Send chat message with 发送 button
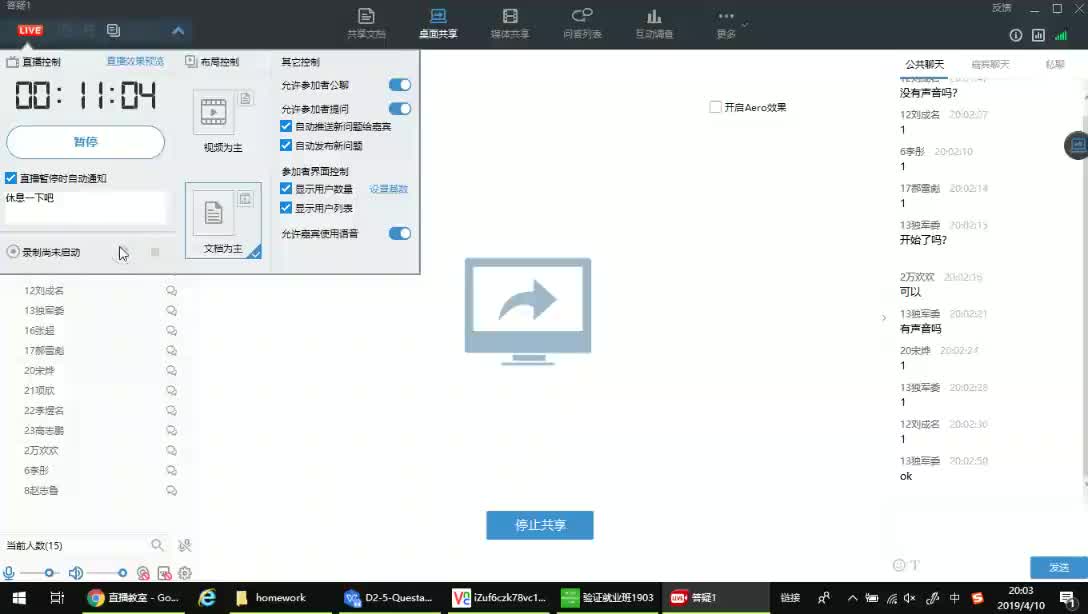The height and width of the screenshot is (614, 1088). tap(1059, 568)
